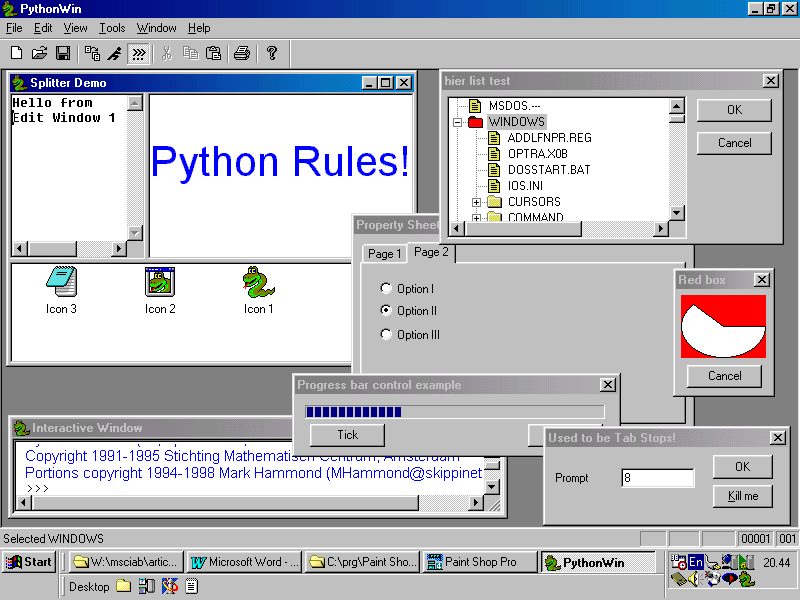Select IOS.INI in the tree
The image size is (800, 600).
click(525, 186)
